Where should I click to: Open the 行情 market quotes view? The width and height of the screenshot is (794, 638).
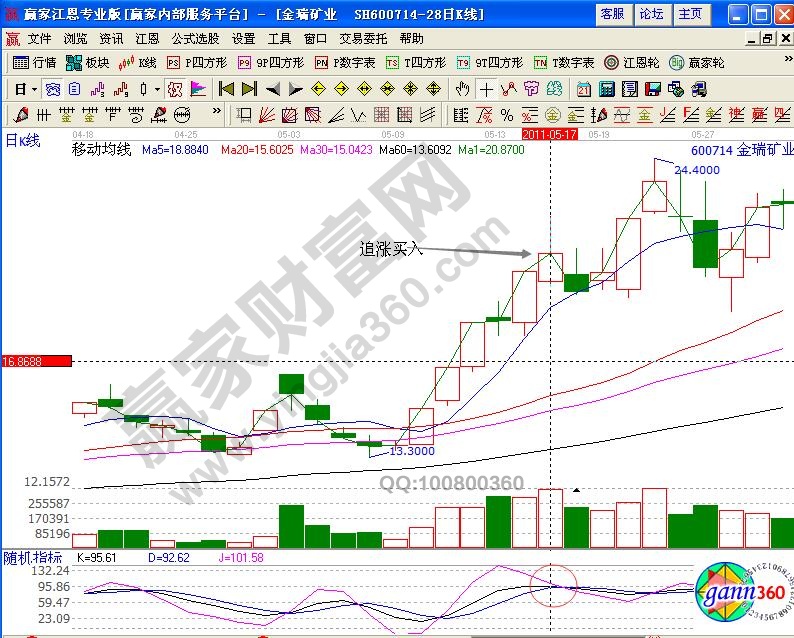point(34,62)
